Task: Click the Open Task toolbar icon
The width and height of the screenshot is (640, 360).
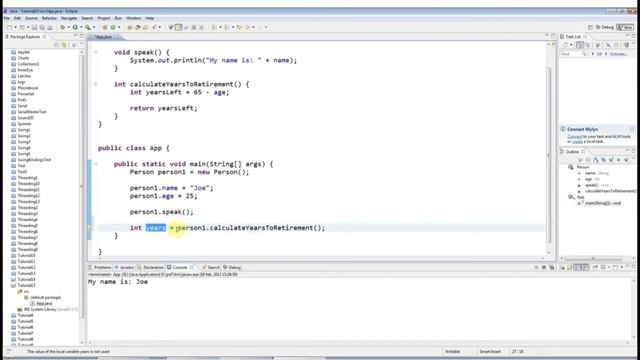Action: (138, 27)
